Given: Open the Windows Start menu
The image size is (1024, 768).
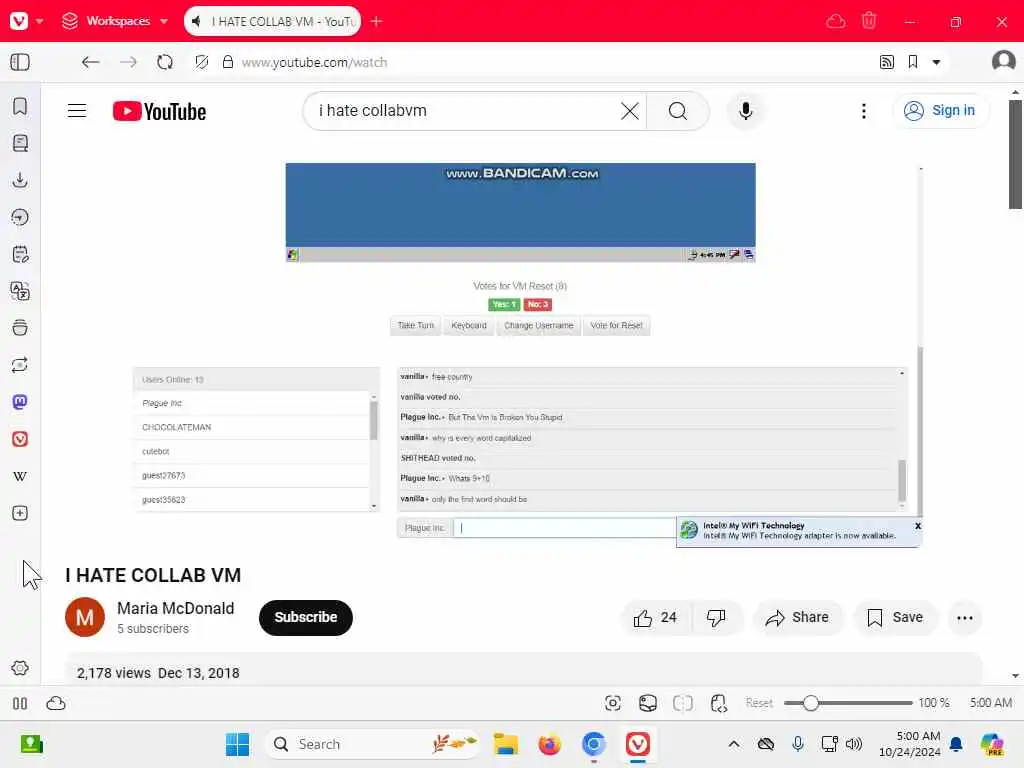Looking at the screenshot, I should (x=237, y=744).
